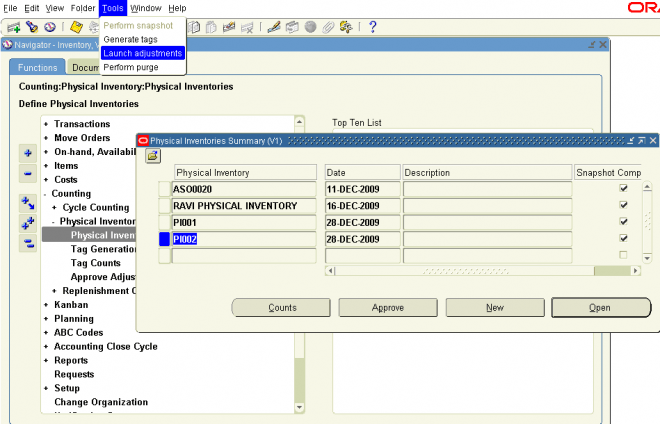
Task: Click the New button
Action: coord(495,307)
